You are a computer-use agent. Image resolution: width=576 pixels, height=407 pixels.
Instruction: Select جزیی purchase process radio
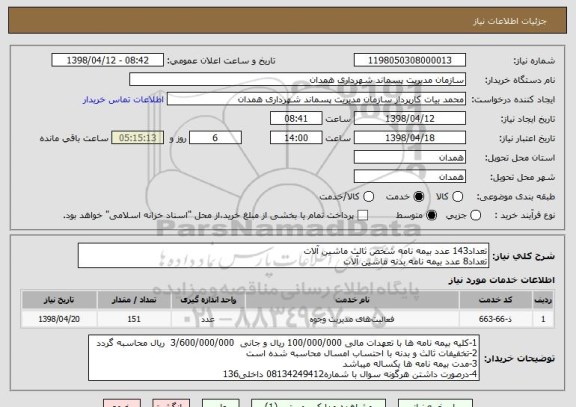tap(475, 216)
